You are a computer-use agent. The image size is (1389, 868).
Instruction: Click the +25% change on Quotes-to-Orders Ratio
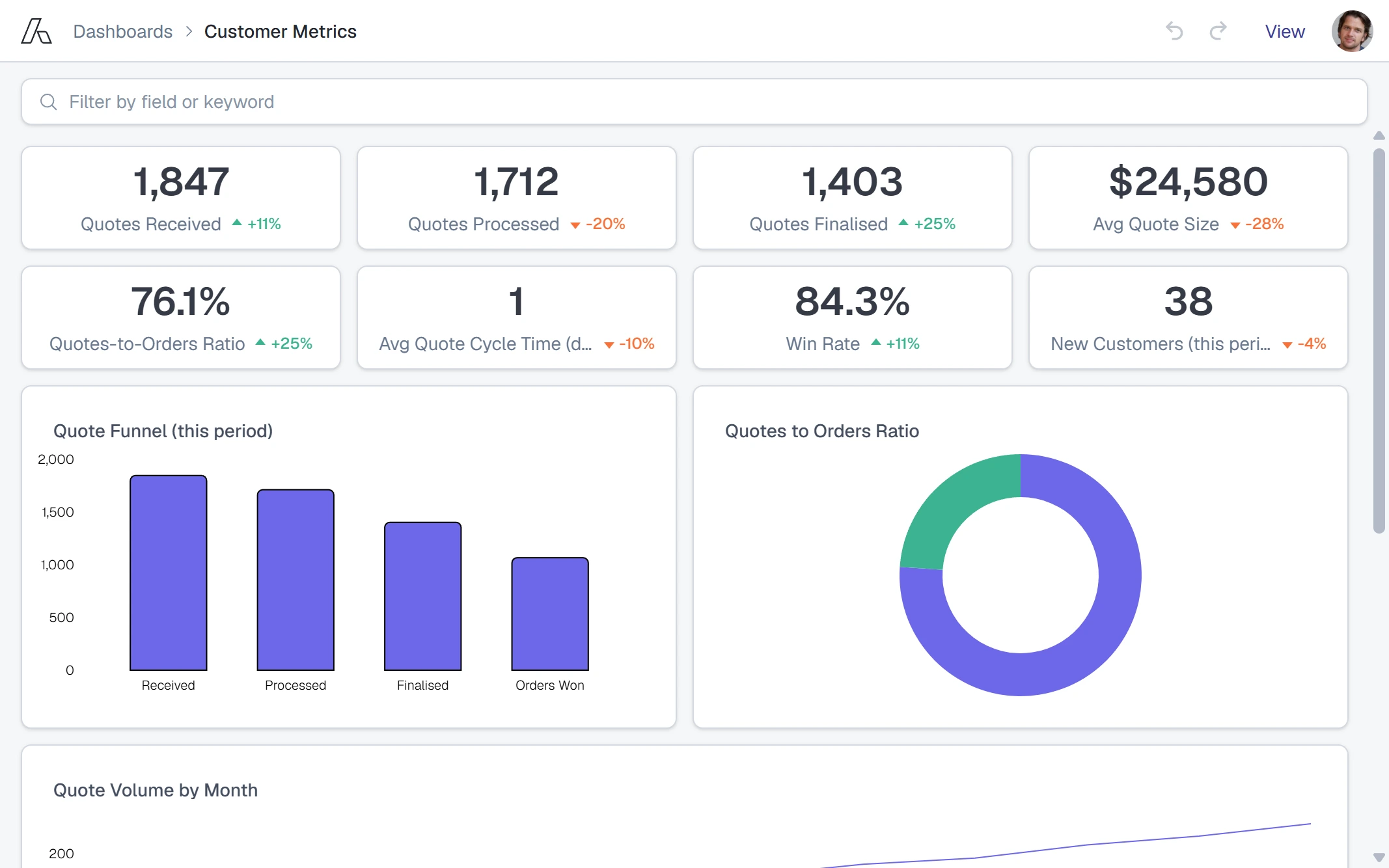292,344
